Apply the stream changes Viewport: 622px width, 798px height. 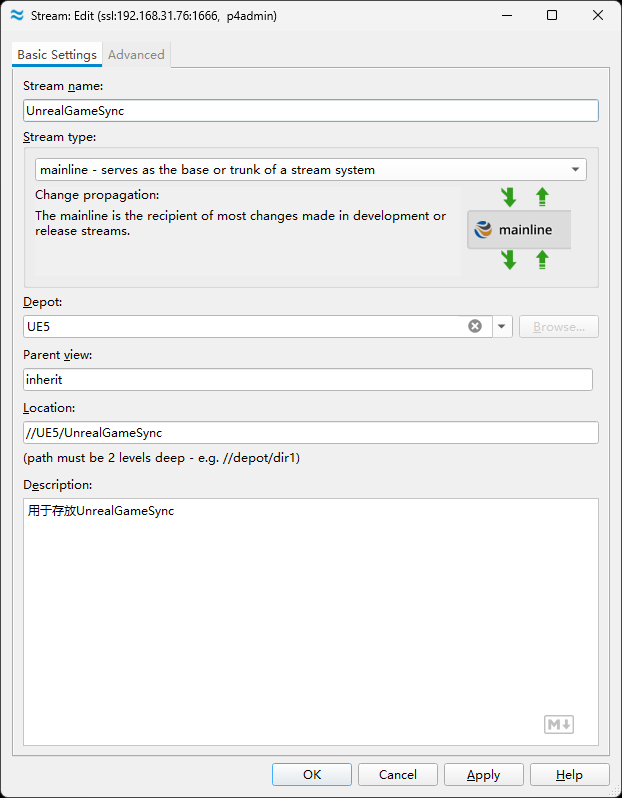[x=484, y=775]
